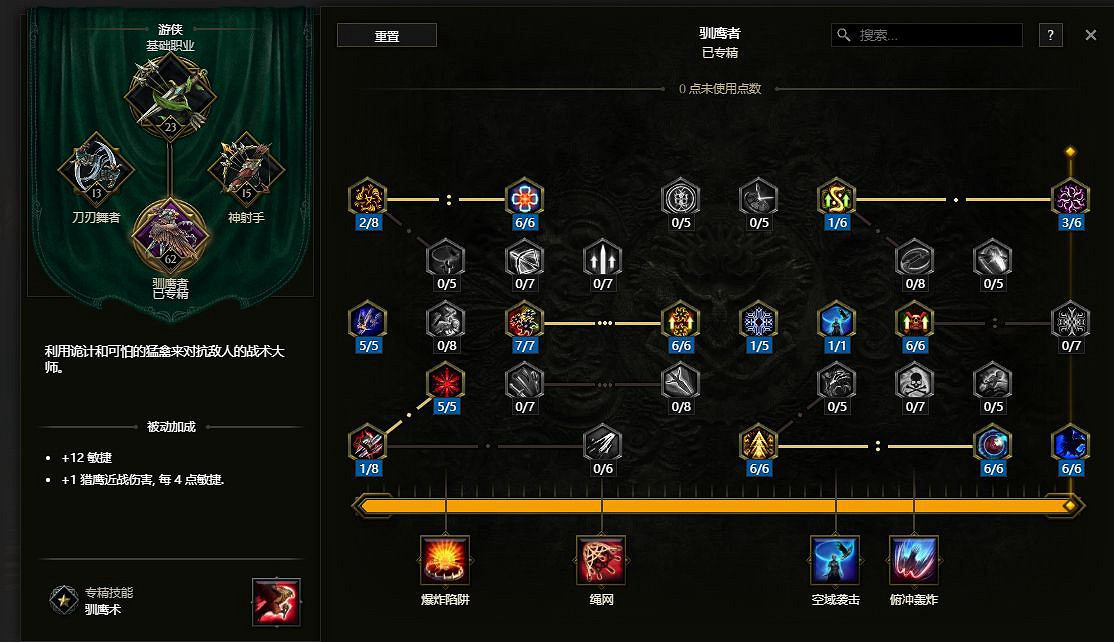The width and height of the screenshot is (1114, 642).
Task: Click the 空域袭击 skill icon
Action: pos(836,560)
